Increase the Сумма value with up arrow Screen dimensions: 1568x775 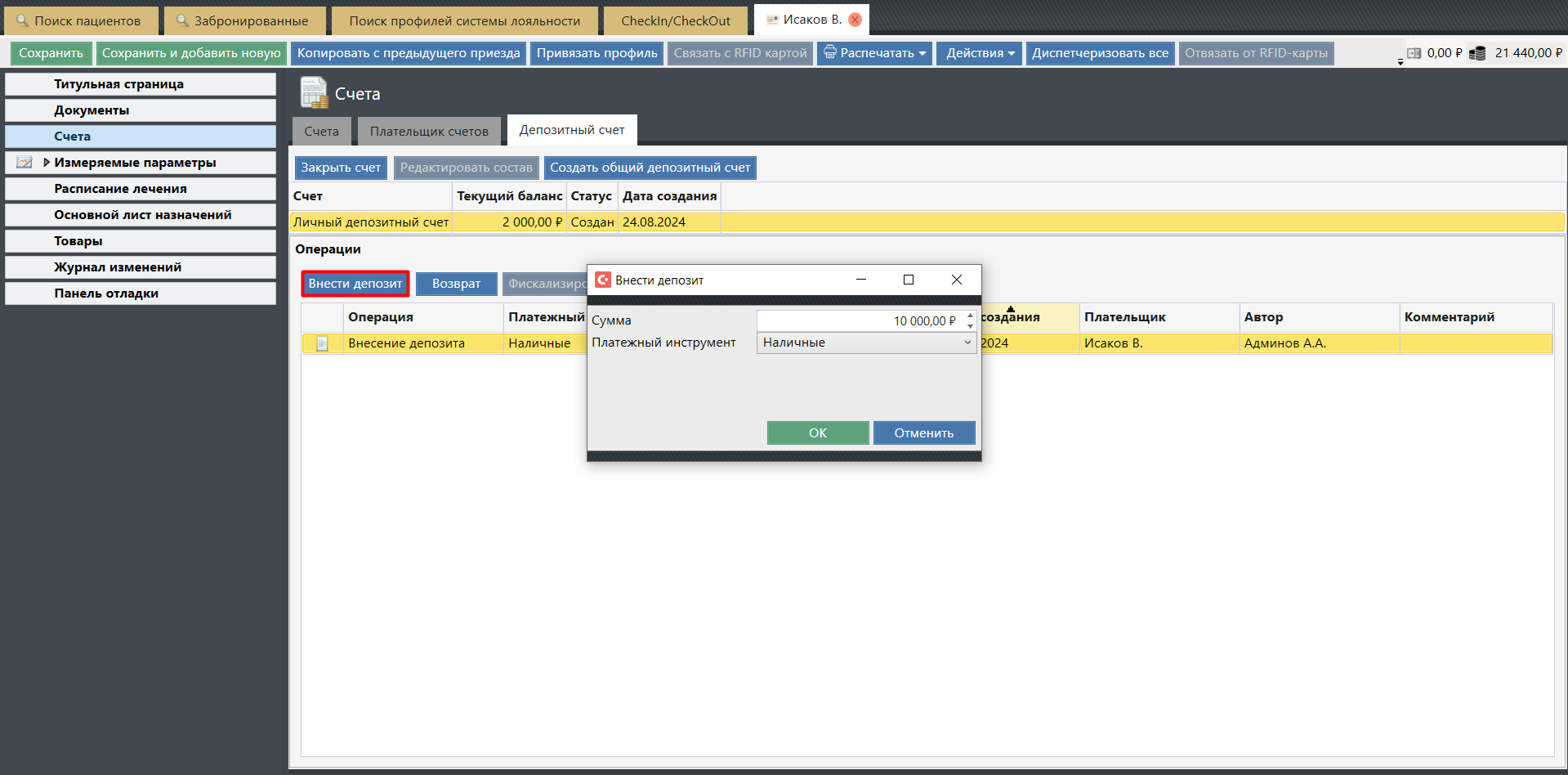click(x=970, y=316)
